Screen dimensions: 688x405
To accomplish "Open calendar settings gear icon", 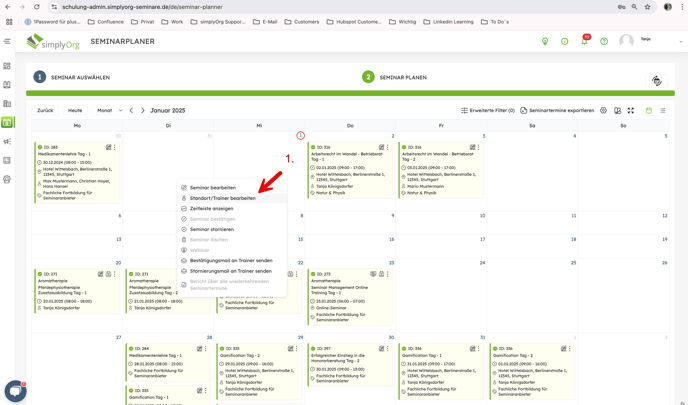I will [x=603, y=111].
